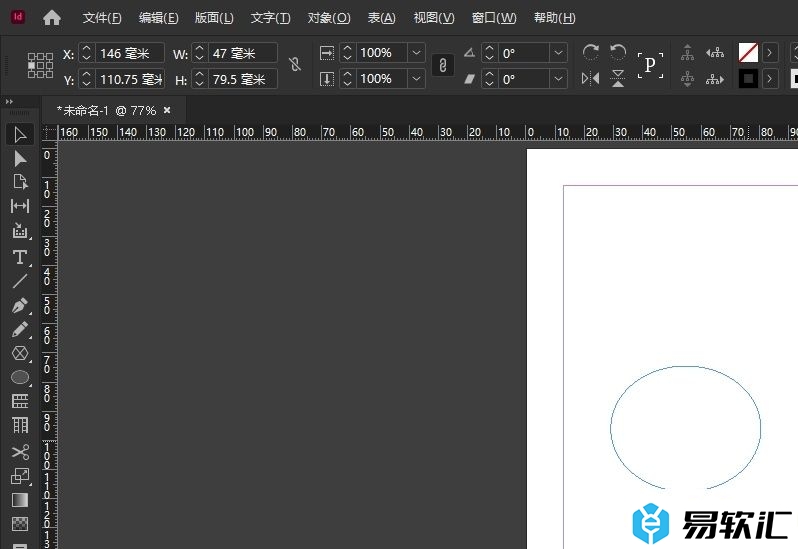Open the shear angle dropdown

click(558, 79)
